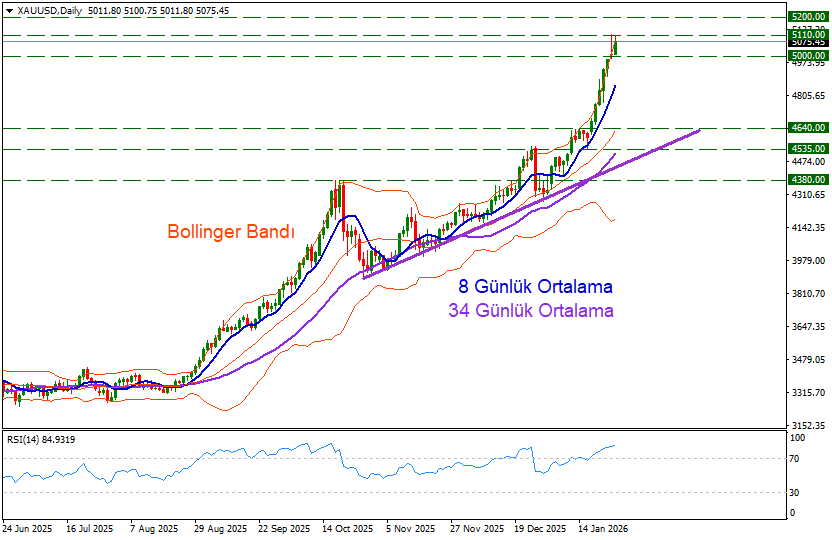The image size is (832, 540).
Task: Select the 4640.00 support level label
Action: [807, 128]
